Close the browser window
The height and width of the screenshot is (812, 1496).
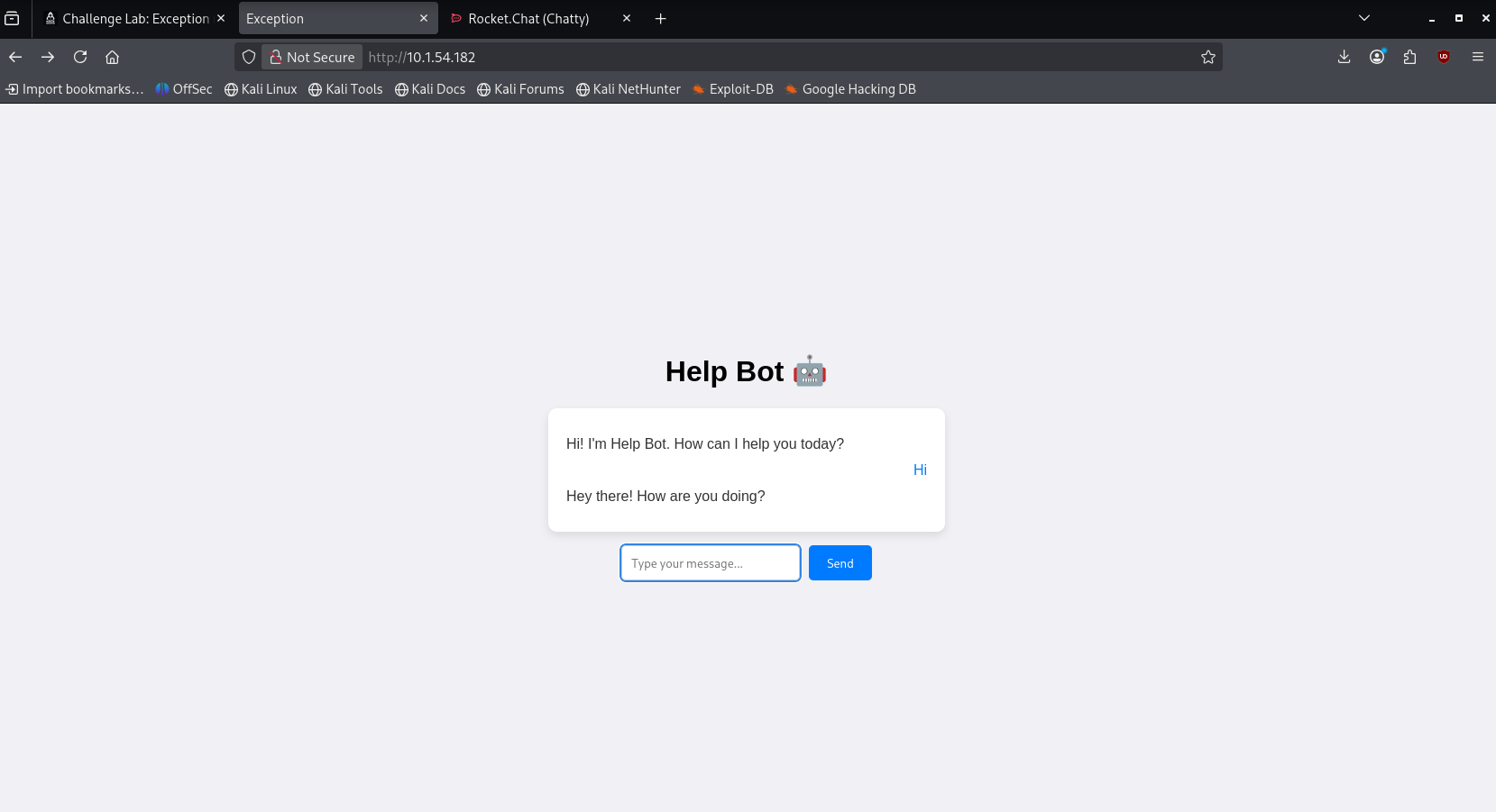(x=1485, y=18)
